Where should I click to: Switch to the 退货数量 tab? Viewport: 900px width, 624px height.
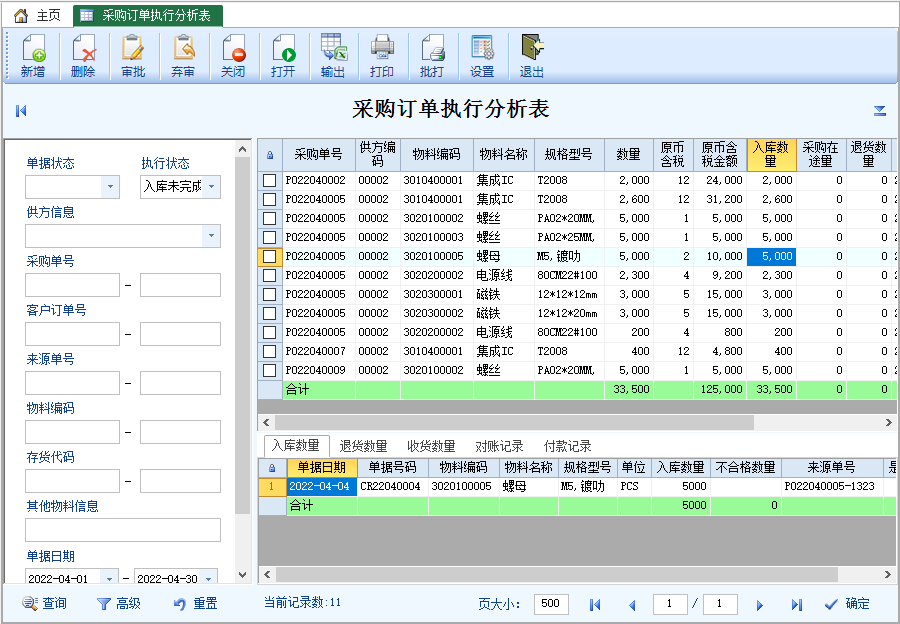363,446
